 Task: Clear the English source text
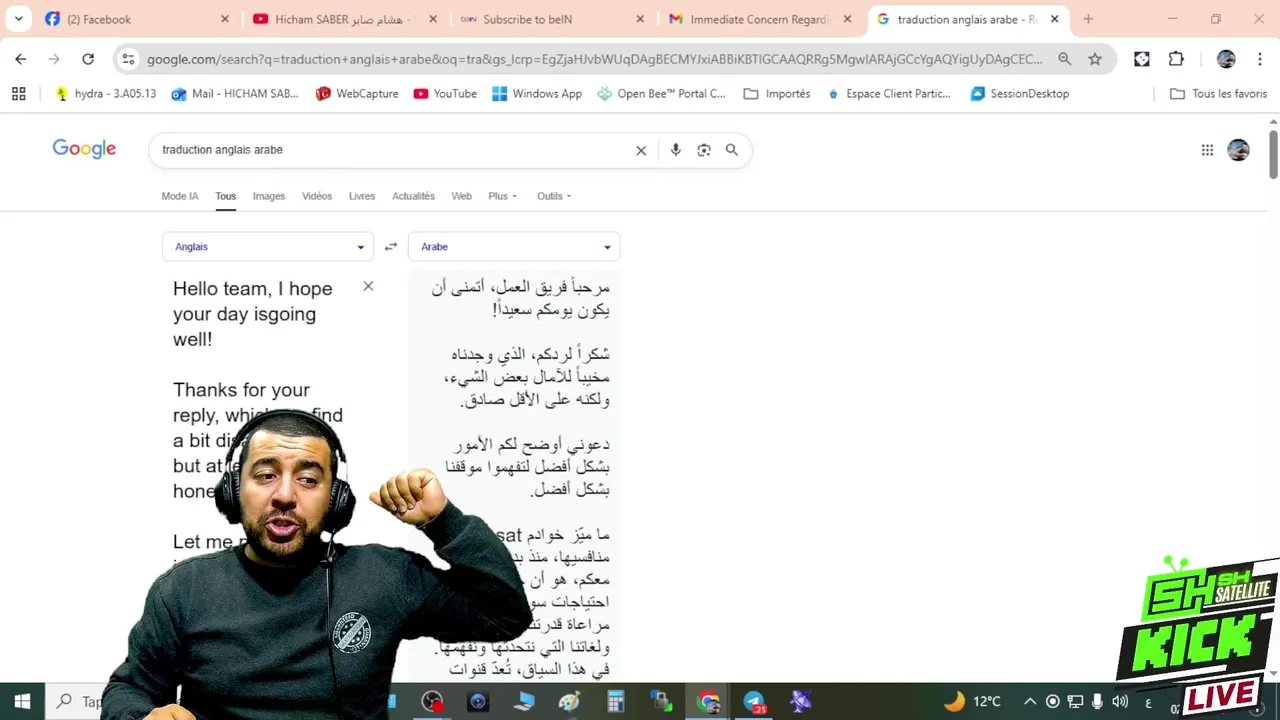[368, 287]
